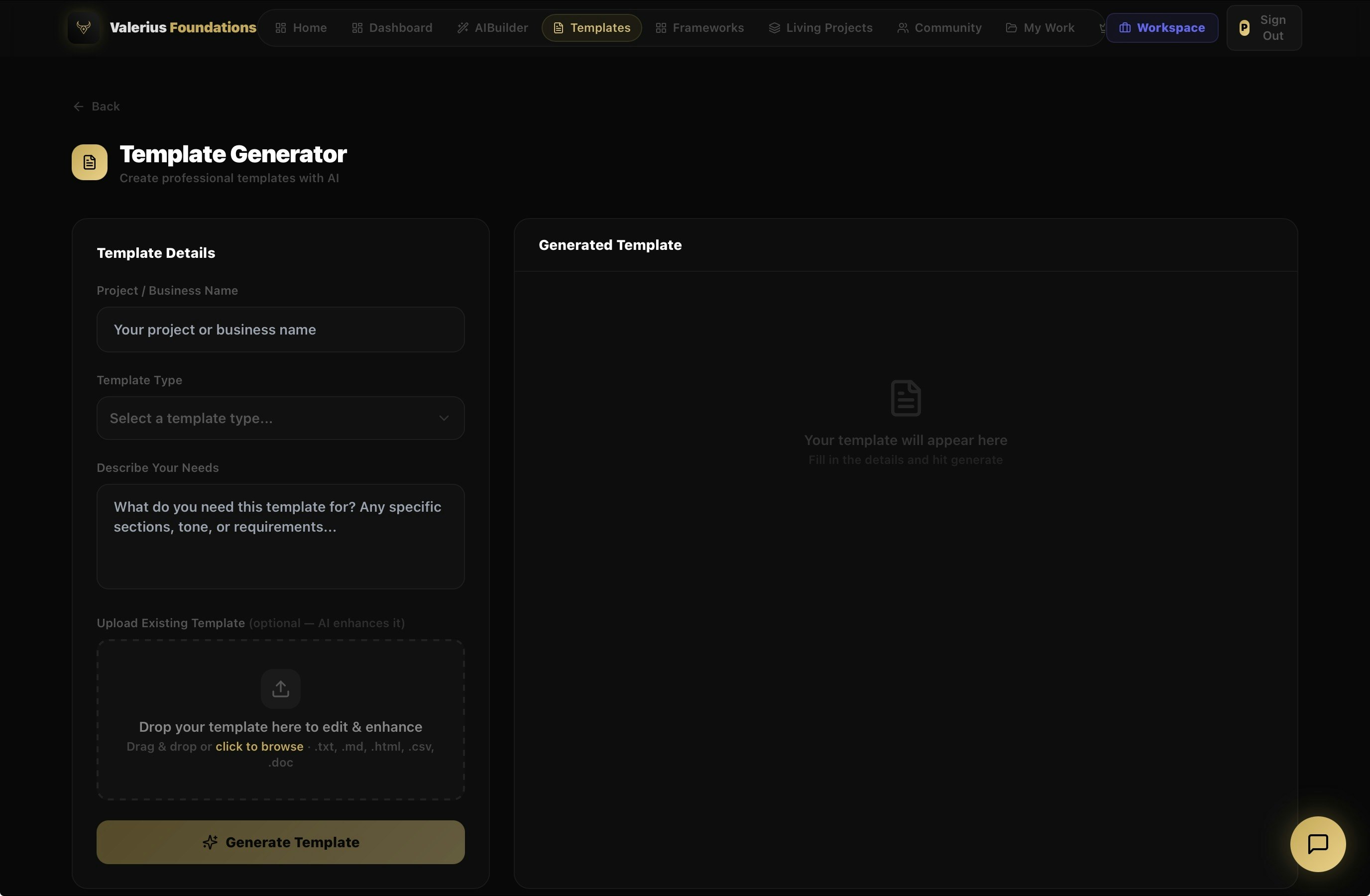The image size is (1370, 896).
Task: Focus the Project / Business Name field
Action: pyautogui.click(x=280, y=330)
